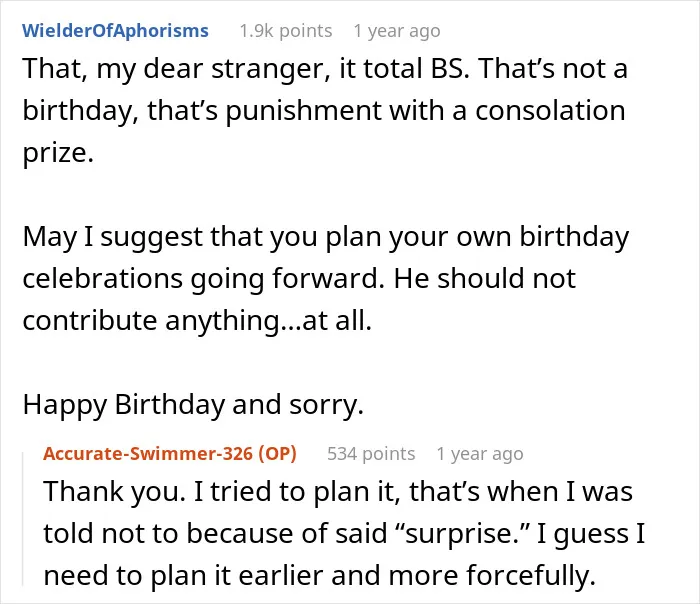Open WielderOfAphorisms user profile
Viewport: 700px width, 604px height.
[x=115, y=31]
